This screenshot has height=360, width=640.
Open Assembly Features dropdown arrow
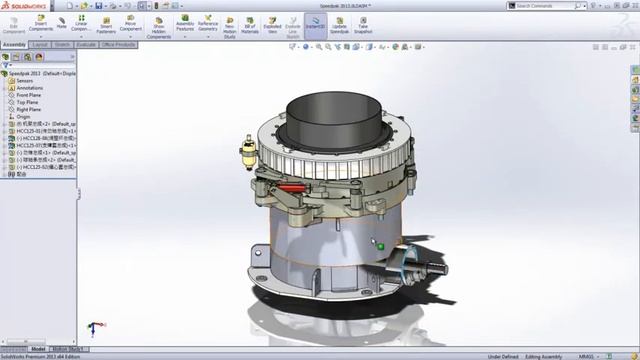coord(185,37)
